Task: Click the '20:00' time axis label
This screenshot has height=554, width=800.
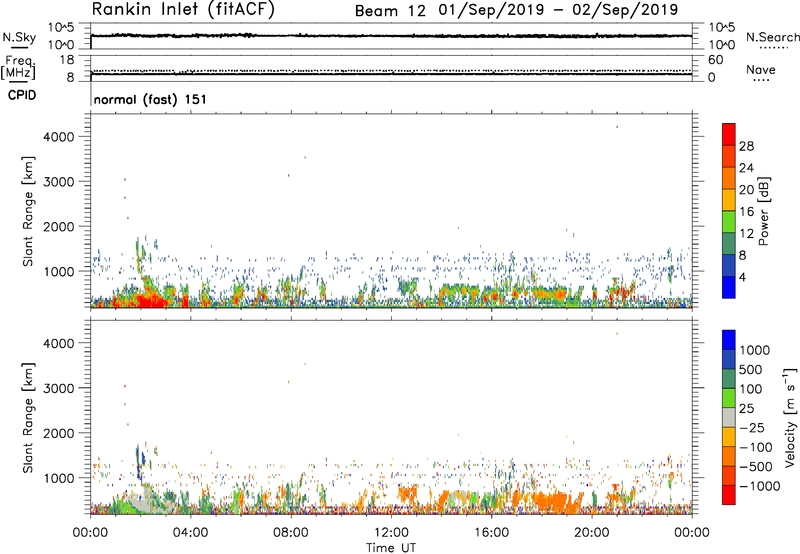Action: (x=592, y=533)
